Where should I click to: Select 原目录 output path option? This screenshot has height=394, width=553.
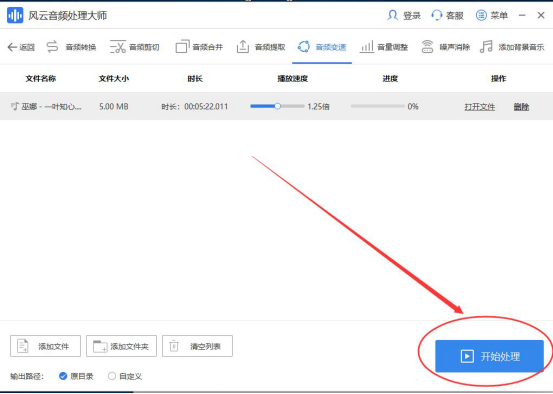click(x=76, y=376)
